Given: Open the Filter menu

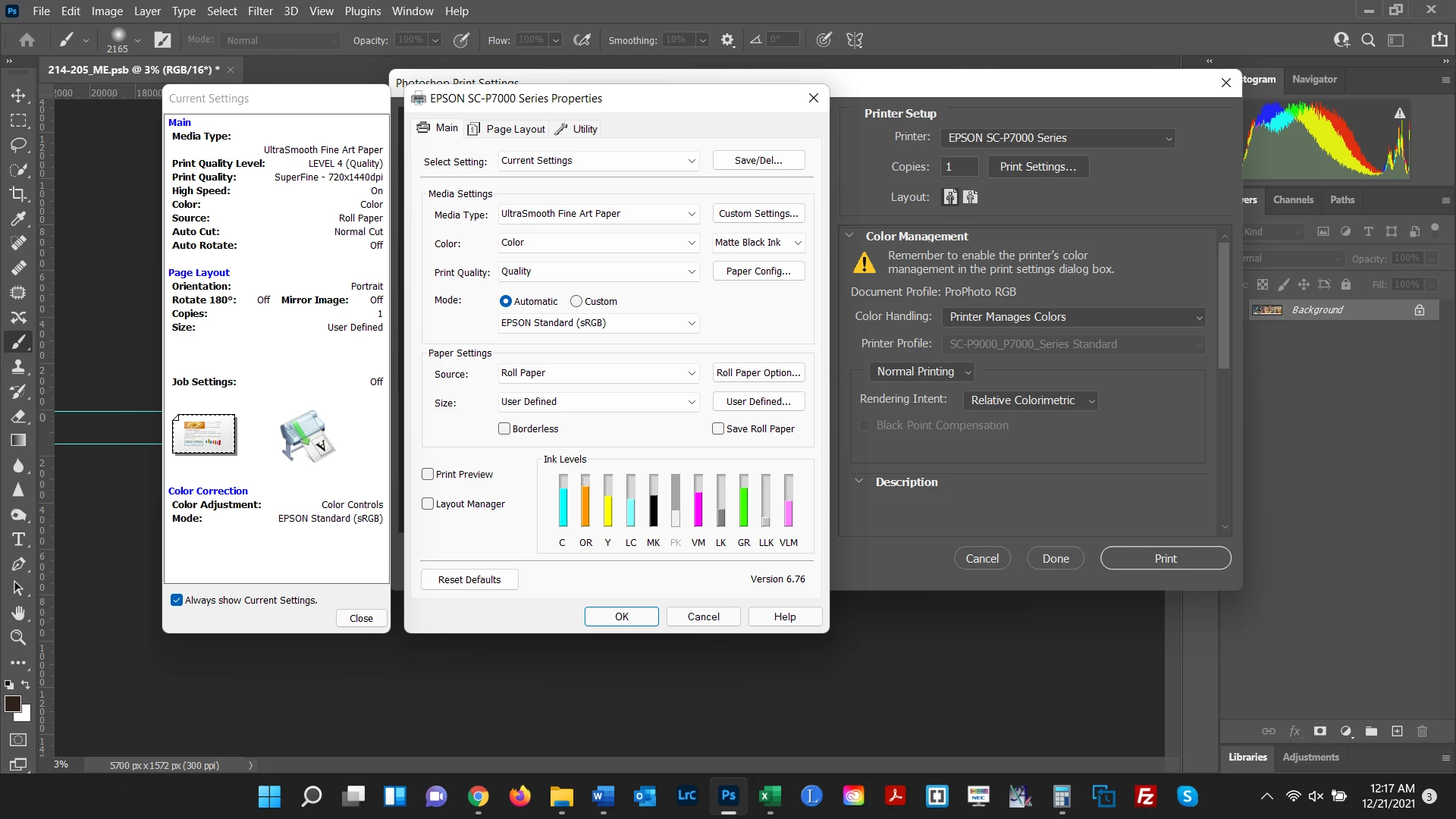Looking at the screenshot, I should point(260,11).
